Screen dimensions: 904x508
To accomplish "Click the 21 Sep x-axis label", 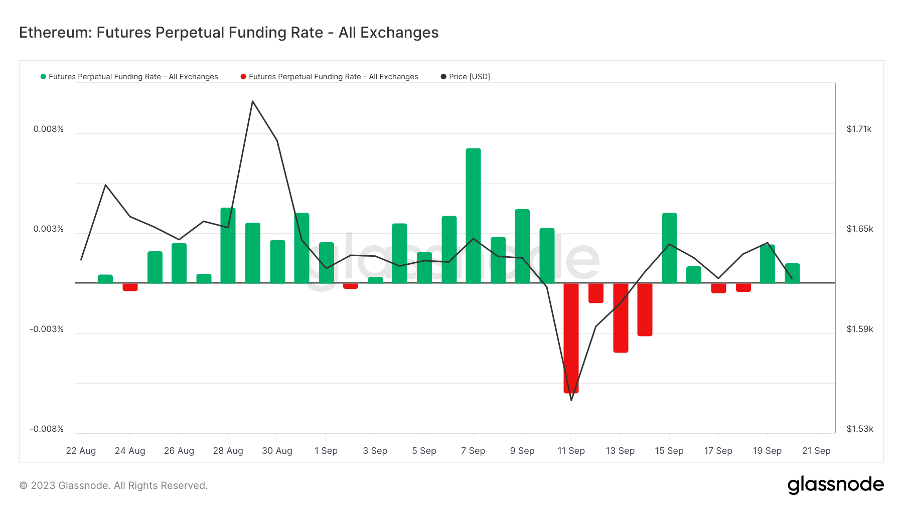I will click(816, 451).
